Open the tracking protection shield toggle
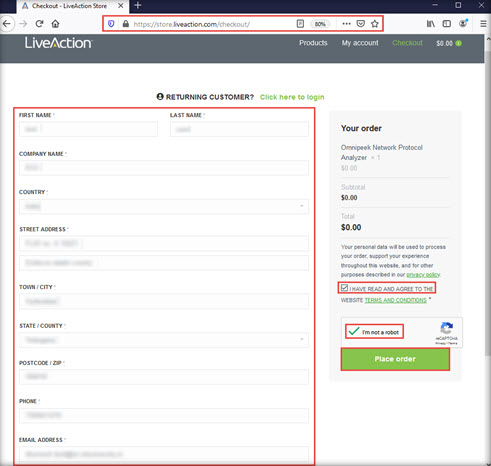Image resolution: width=491 pixels, height=466 pixels. click(111, 24)
